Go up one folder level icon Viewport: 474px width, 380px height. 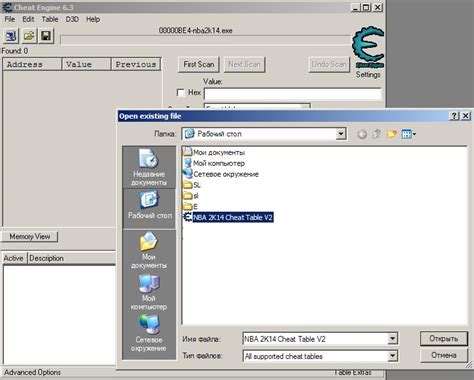(377, 134)
